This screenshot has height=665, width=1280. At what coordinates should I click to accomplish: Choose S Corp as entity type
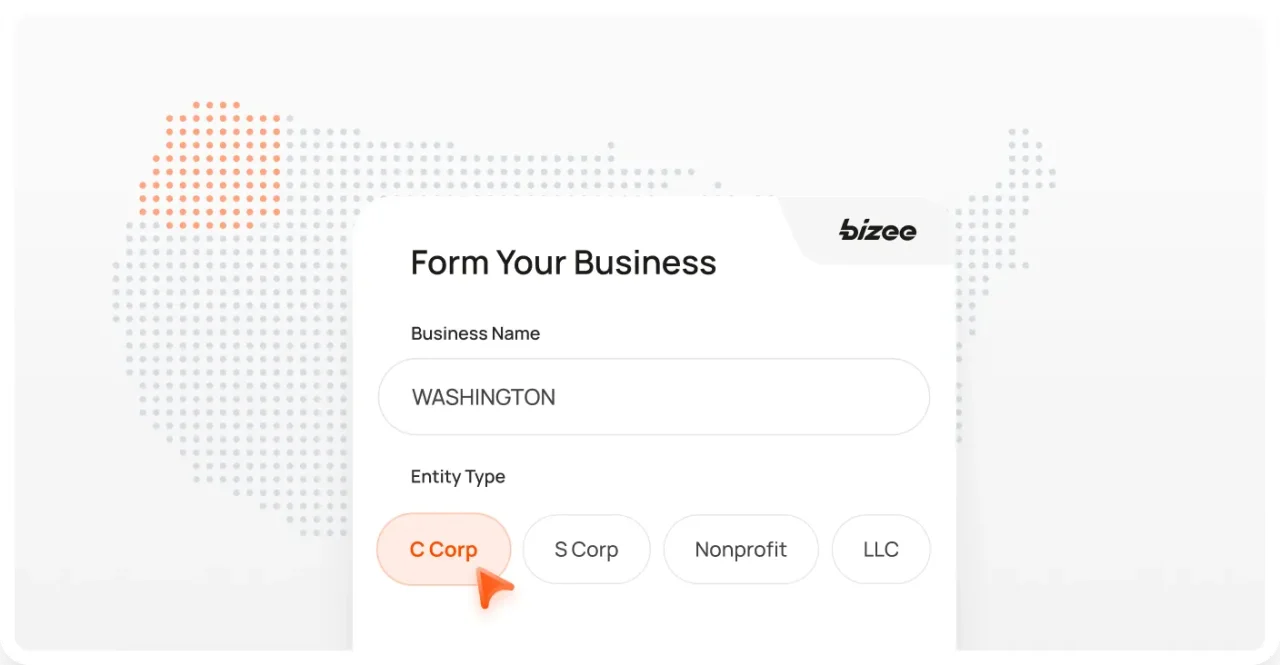tap(586, 549)
